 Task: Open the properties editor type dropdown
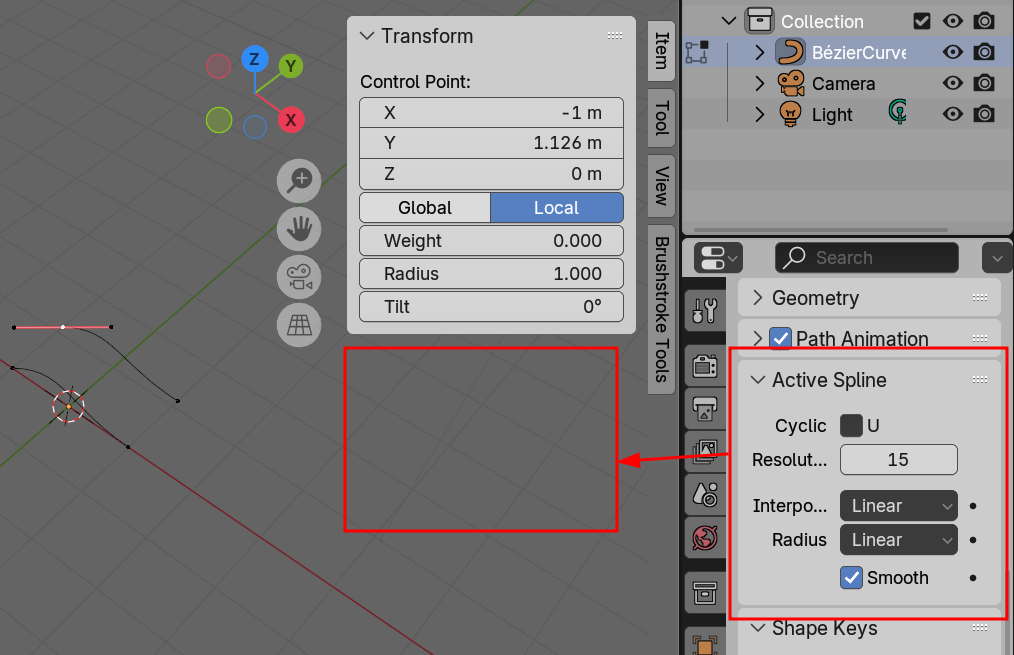(x=718, y=258)
